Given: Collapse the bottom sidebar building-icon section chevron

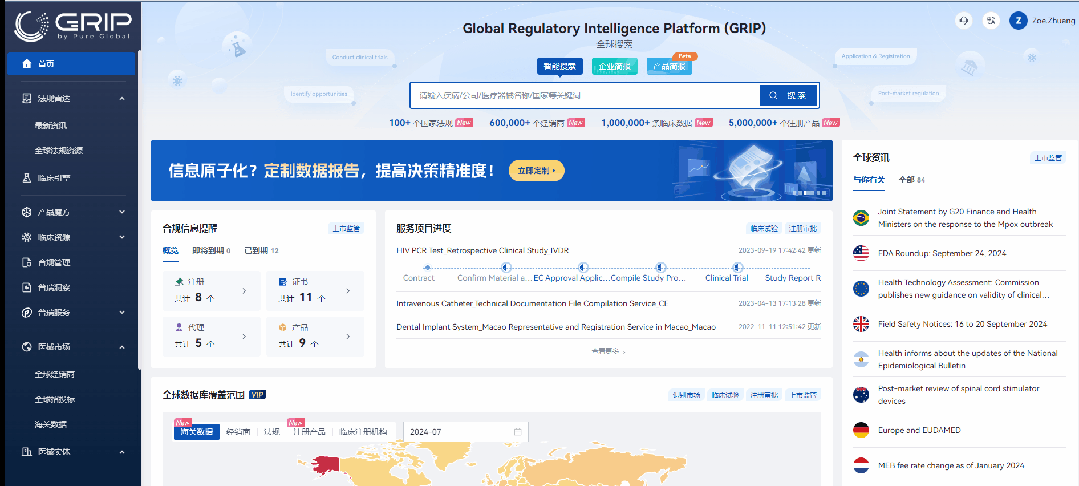Looking at the screenshot, I should (x=122, y=452).
